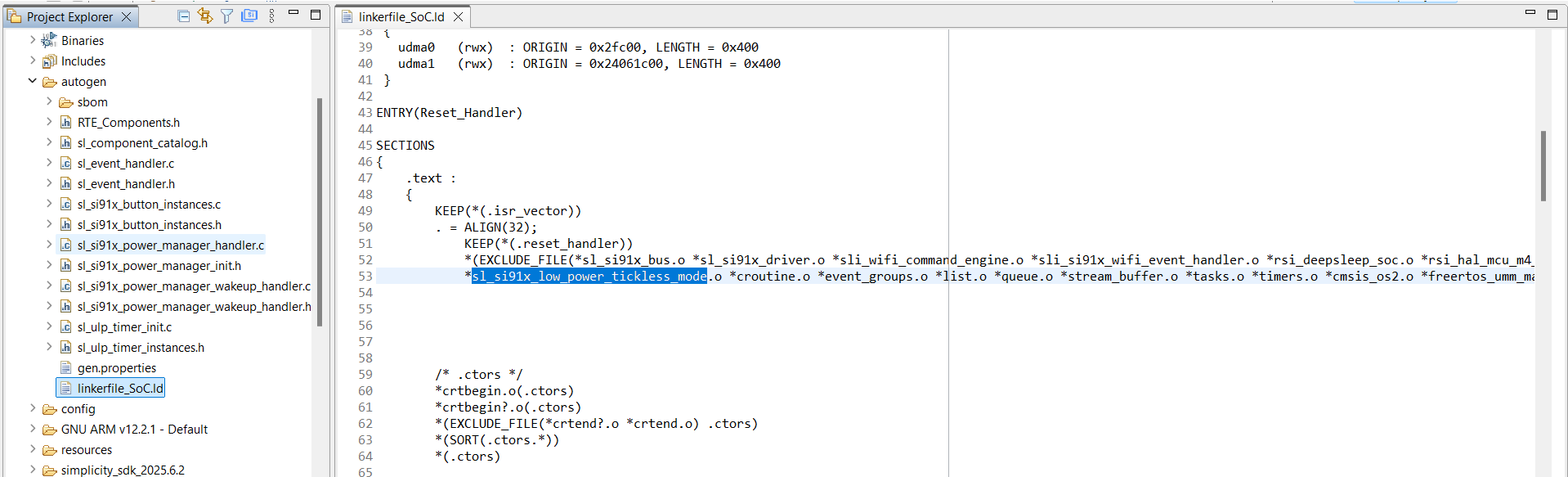Click *(SORT(.ctors.*)) on line 63

[x=497, y=440]
